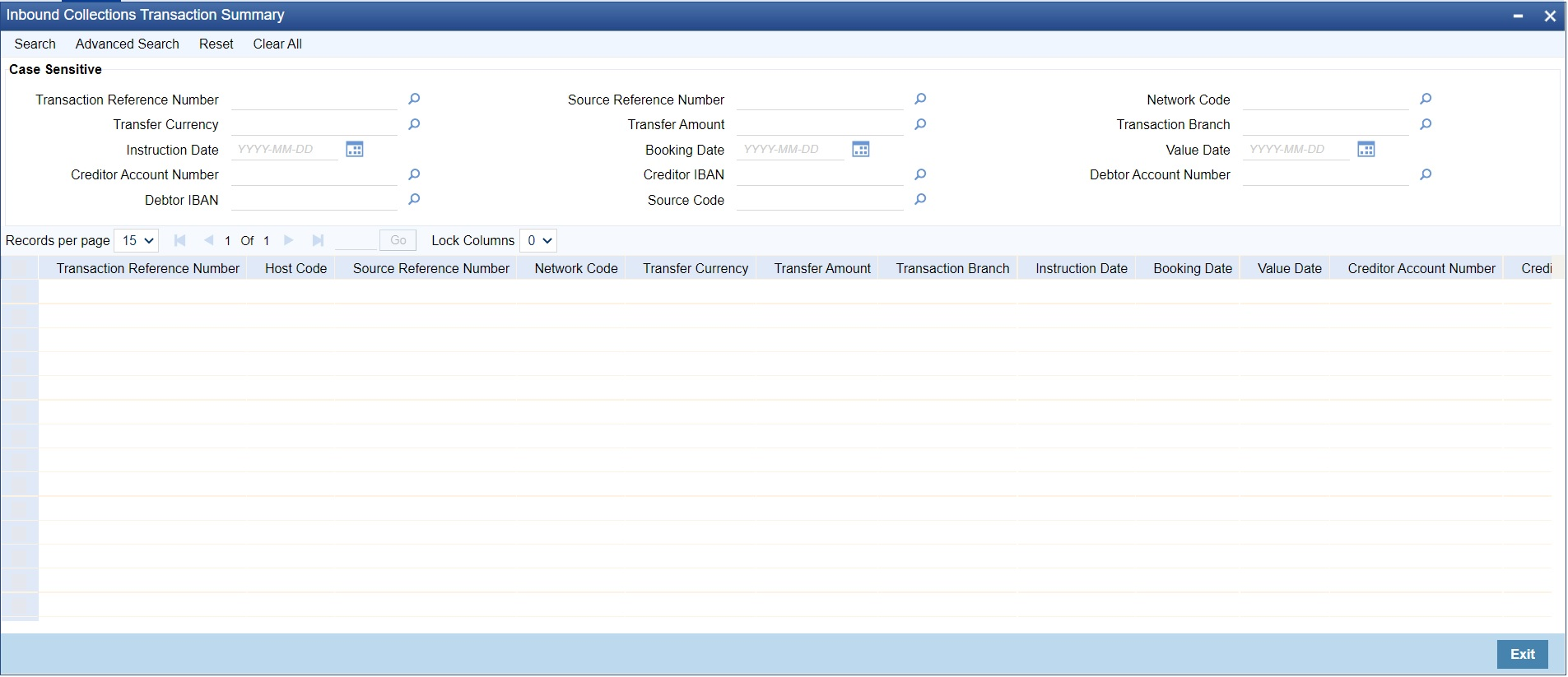Open lookup for Debtor Account Number
Screen dimensions: 1568x677
[x=1426, y=174]
